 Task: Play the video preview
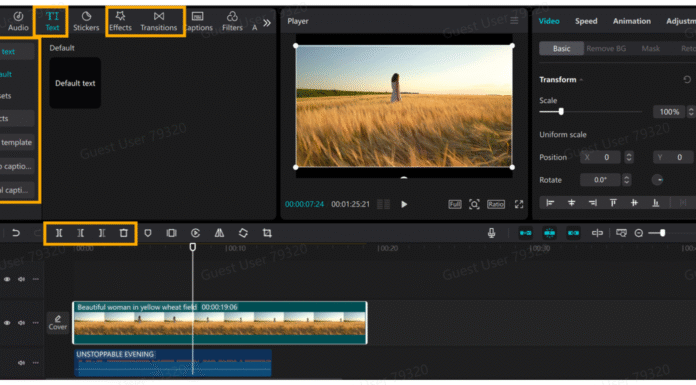tap(404, 204)
